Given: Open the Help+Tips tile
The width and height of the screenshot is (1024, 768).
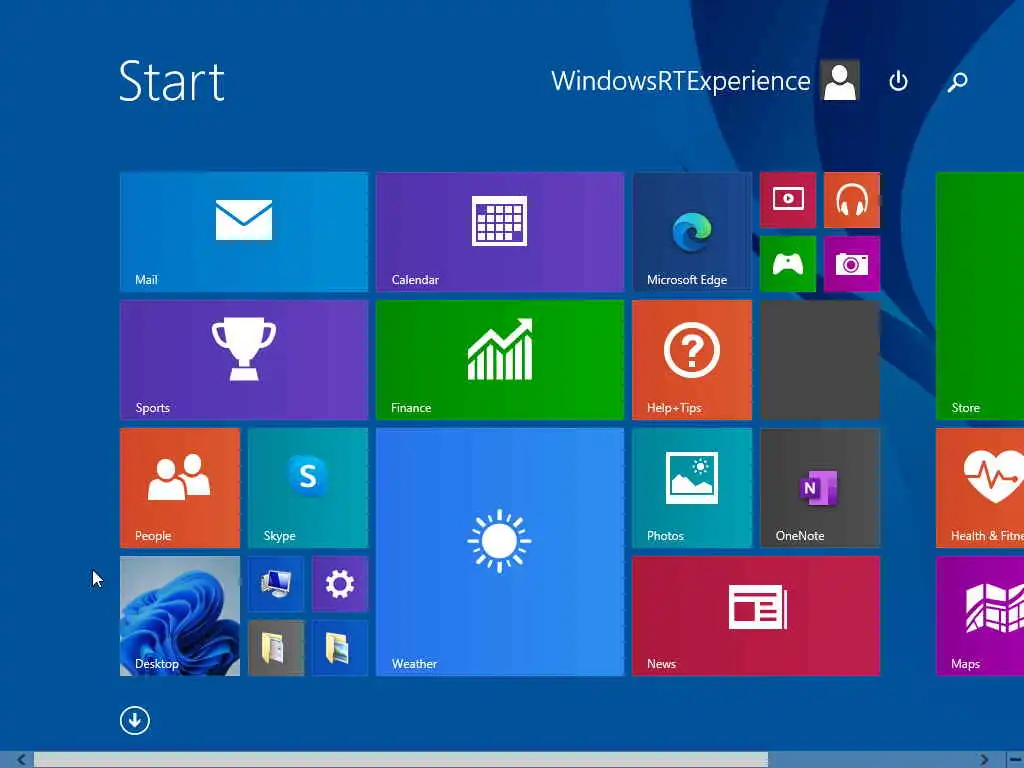Looking at the screenshot, I should [x=692, y=360].
